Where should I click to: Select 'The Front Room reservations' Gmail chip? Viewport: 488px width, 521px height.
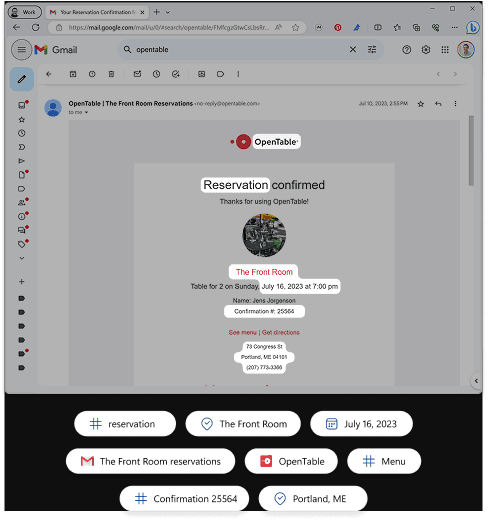[x=150, y=461]
